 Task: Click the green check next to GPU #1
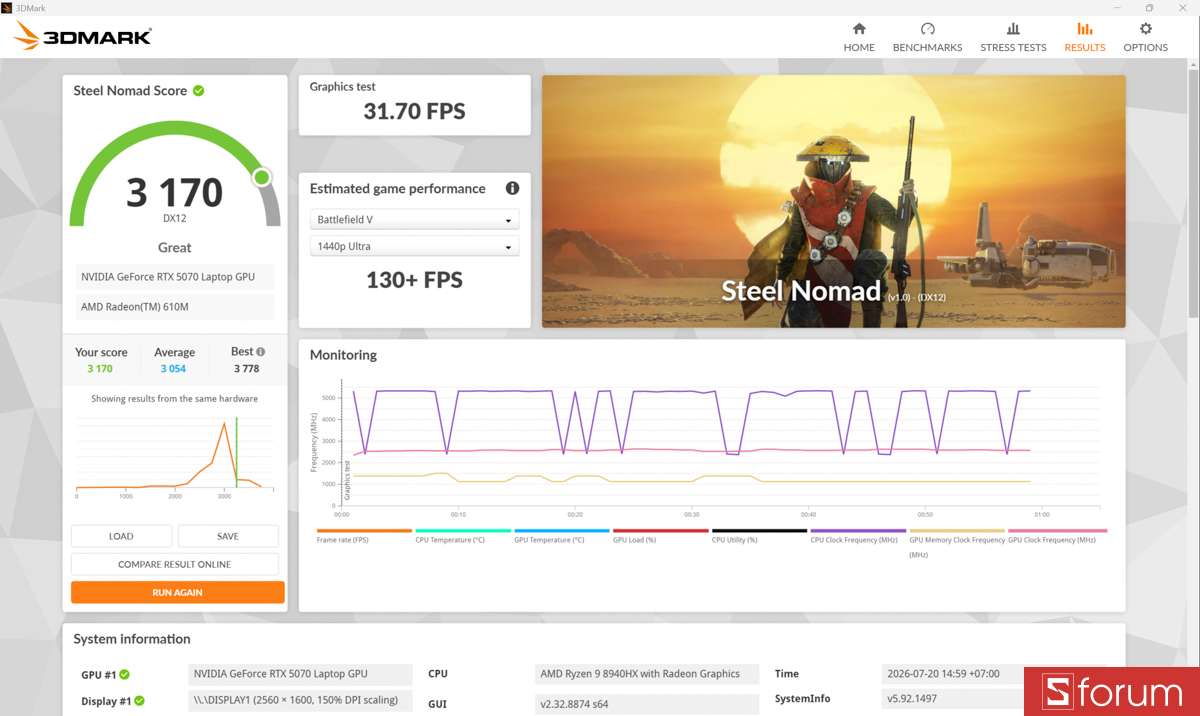(125, 674)
